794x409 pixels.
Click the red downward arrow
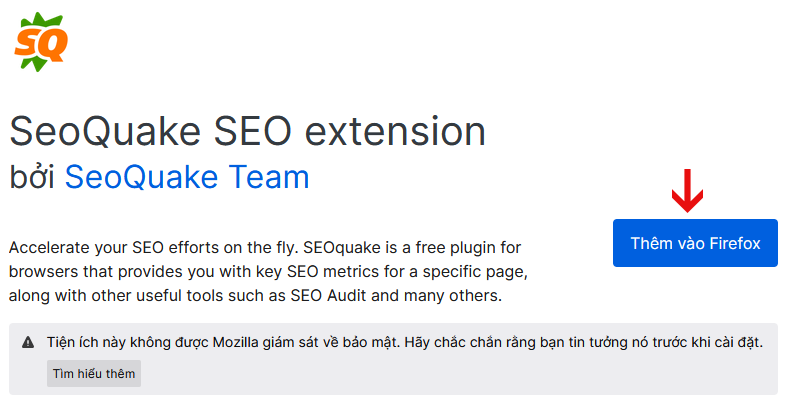[x=686, y=190]
